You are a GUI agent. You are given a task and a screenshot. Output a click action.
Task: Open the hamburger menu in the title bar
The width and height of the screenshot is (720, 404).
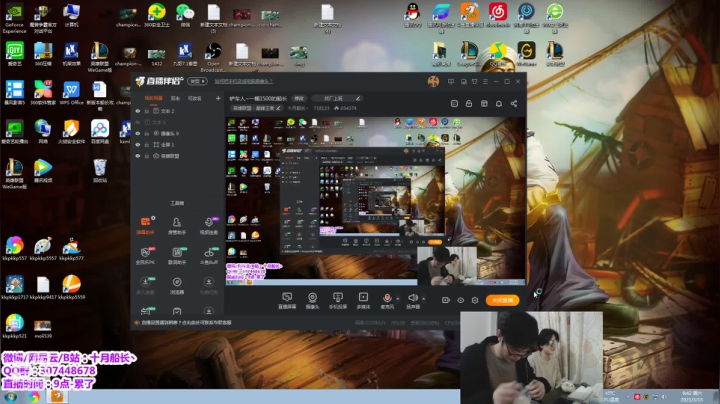[x=485, y=81]
